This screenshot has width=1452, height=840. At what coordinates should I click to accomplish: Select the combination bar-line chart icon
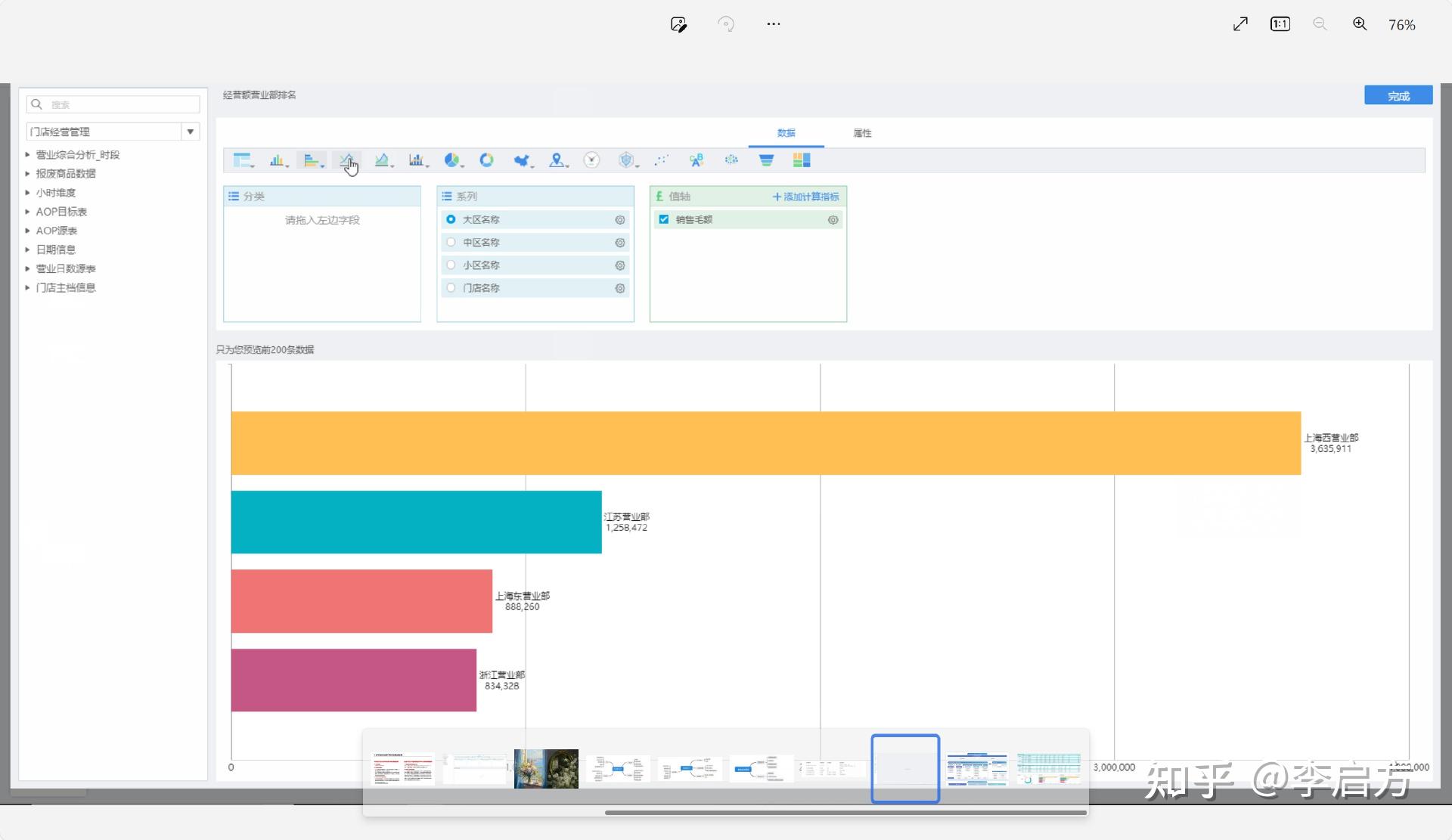(x=417, y=160)
